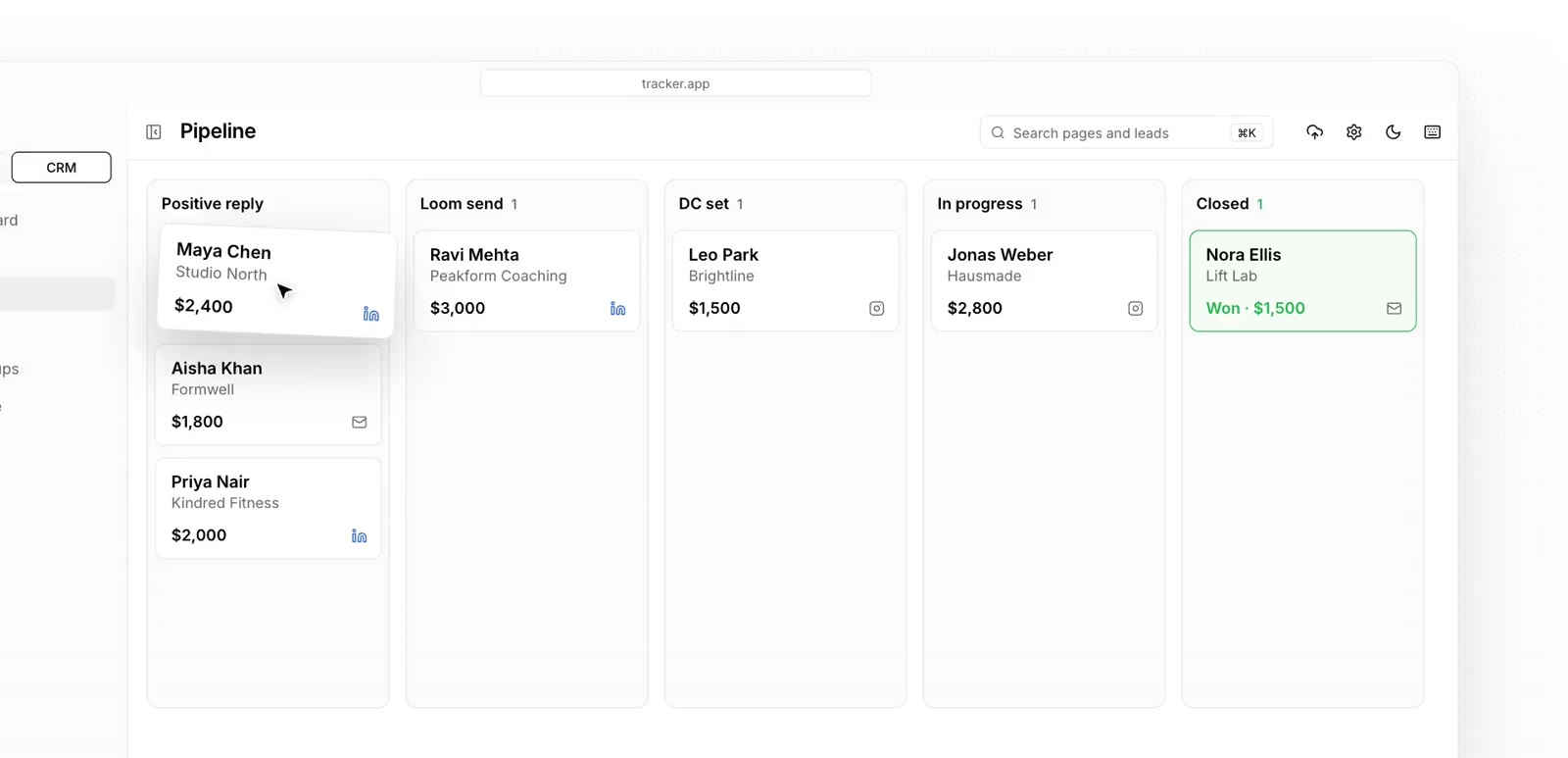Click the email icon on Nora Ellis's card
The image size is (1568, 758).
click(x=1395, y=309)
